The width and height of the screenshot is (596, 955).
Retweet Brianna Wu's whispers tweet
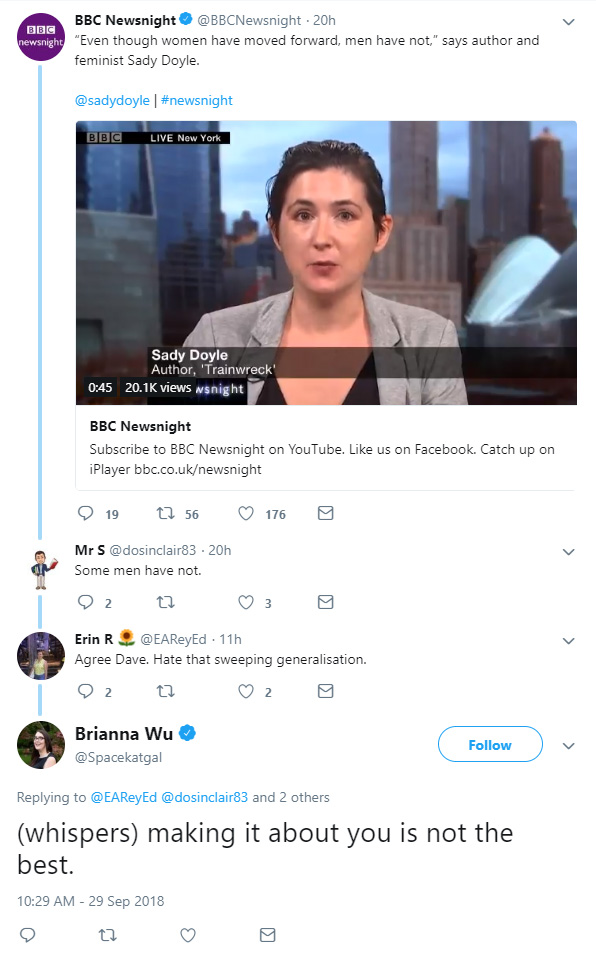click(108, 934)
